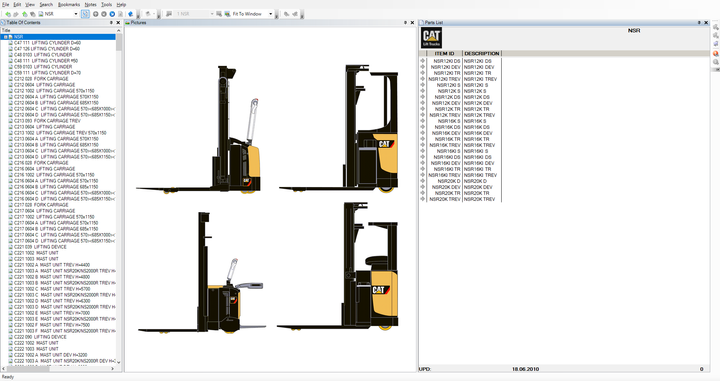Click the bottom-right seated truck picture

(x=338, y=266)
